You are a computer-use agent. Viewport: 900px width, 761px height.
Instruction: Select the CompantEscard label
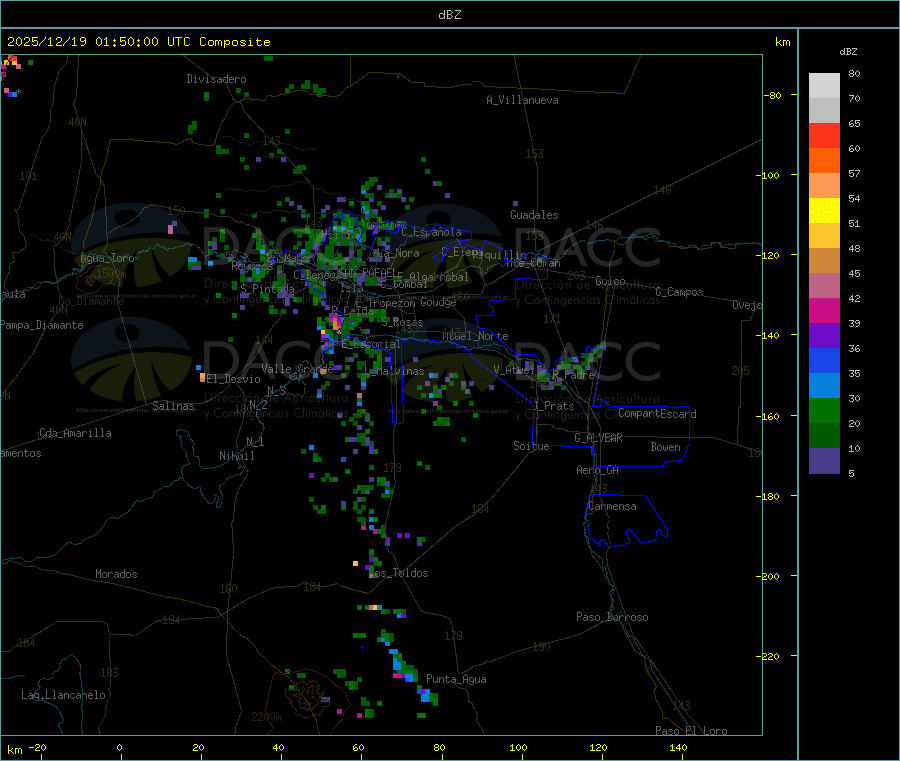coord(657,414)
